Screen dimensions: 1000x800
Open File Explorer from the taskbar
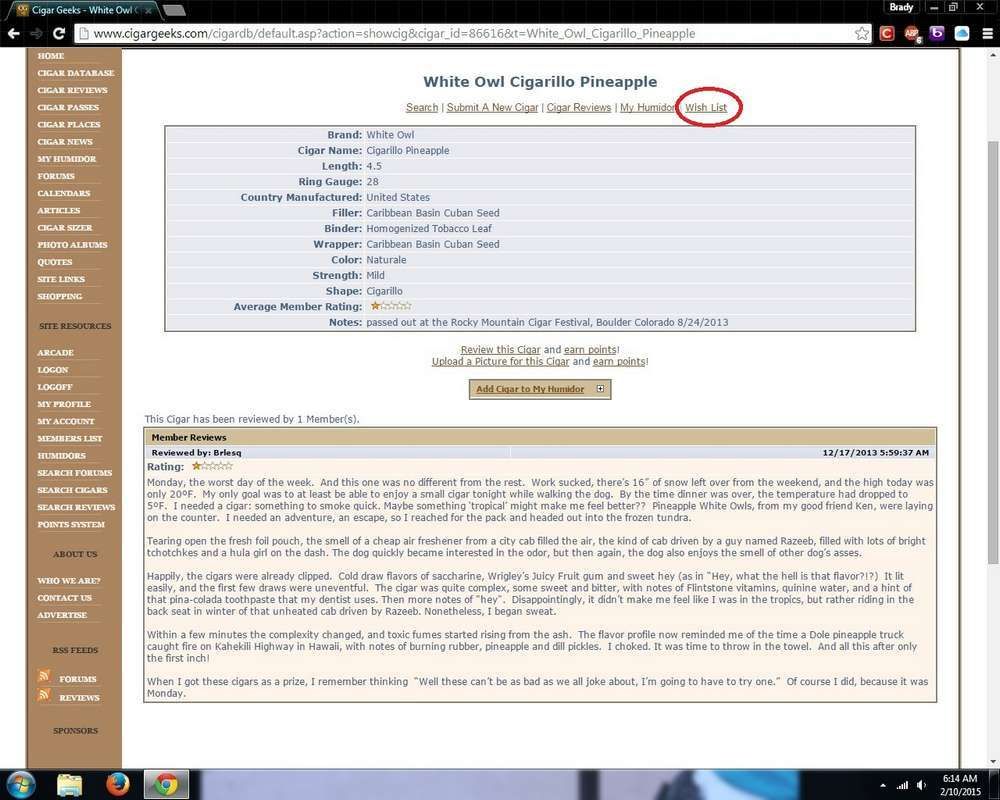click(70, 785)
